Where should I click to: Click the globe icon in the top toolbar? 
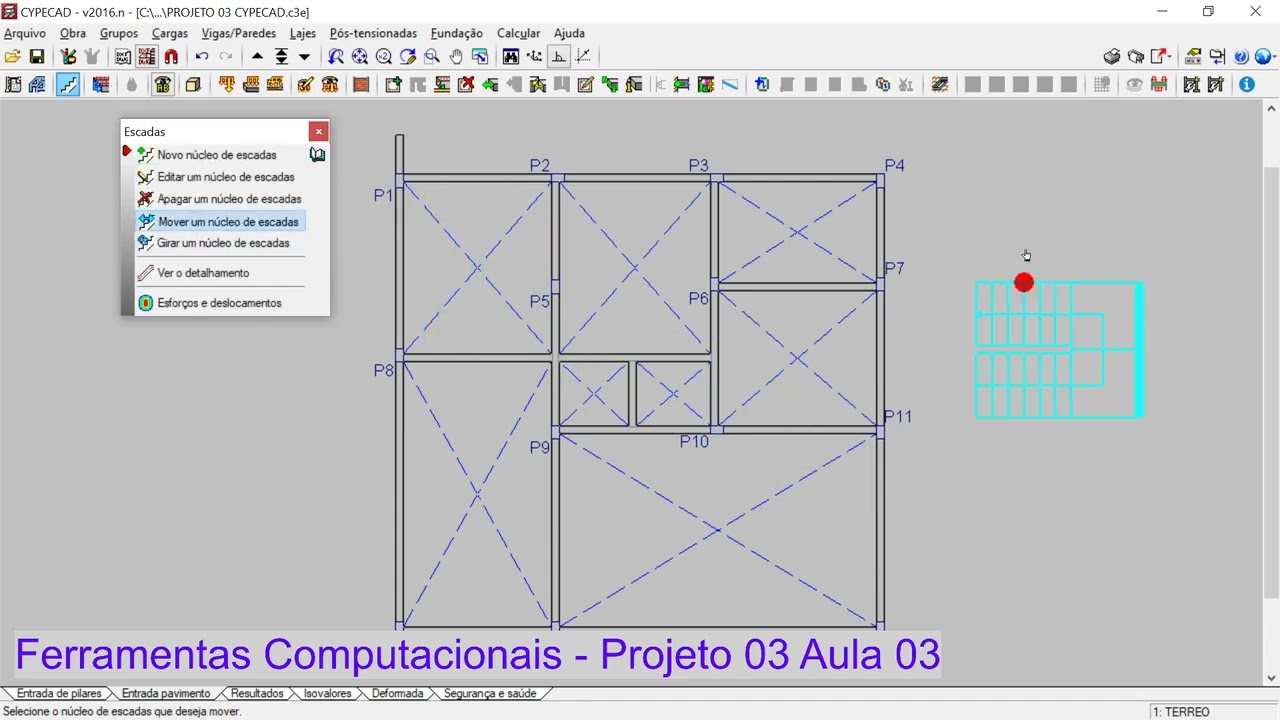click(x=1264, y=57)
